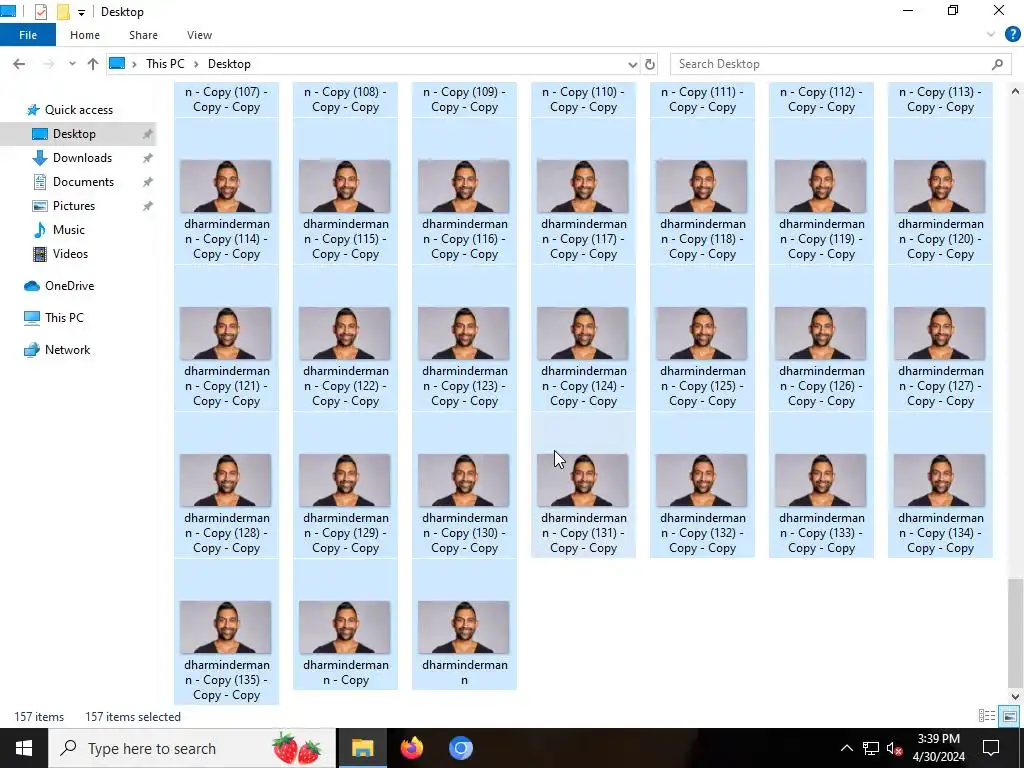1024x768 pixels.
Task: Show hidden system tray icons
Action: click(x=846, y=748)
